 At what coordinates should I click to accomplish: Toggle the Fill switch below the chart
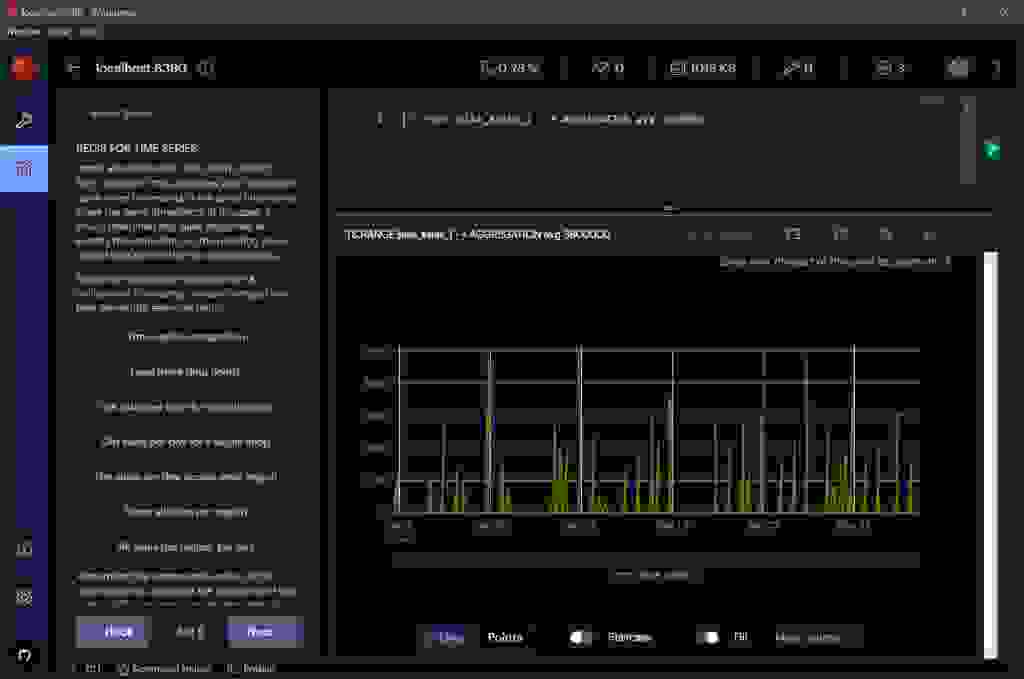point(712,636)
